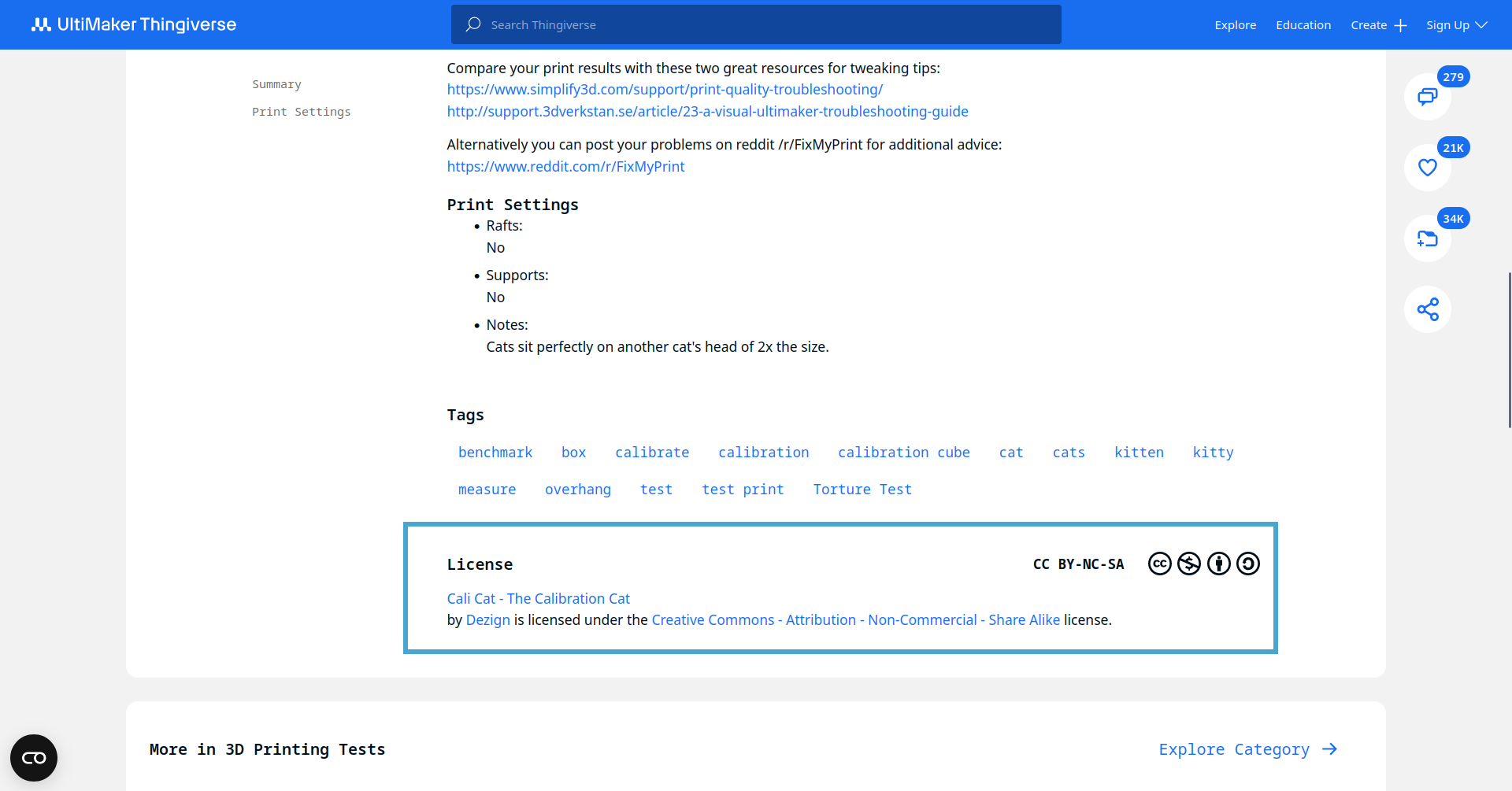Click the share icon button
The image size is (1512, 791).
(1427, 309)
